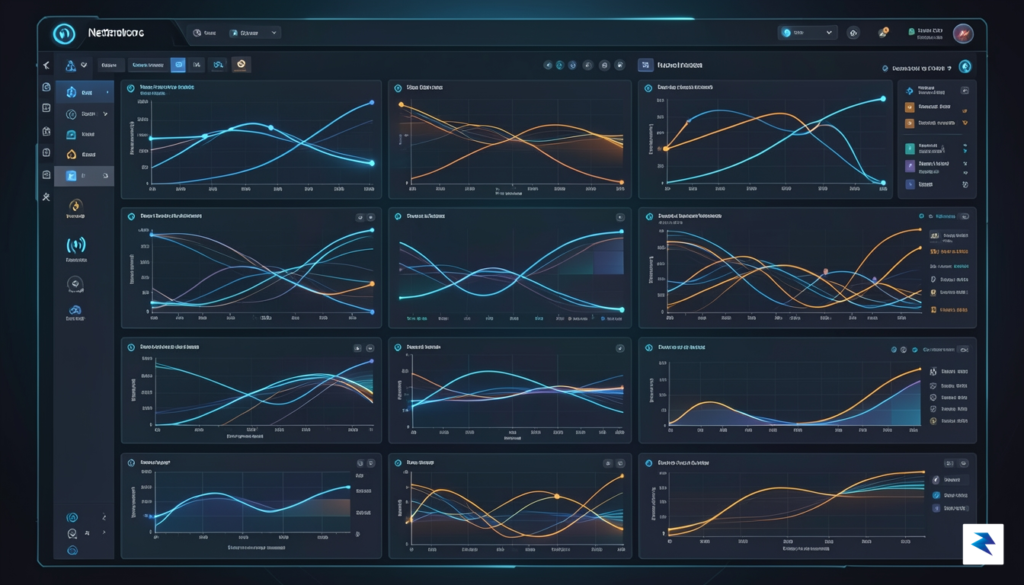1024x585 pixels.
Task: Open the cyan broadcast signal sidebar section
Action: tap(76, 248)
